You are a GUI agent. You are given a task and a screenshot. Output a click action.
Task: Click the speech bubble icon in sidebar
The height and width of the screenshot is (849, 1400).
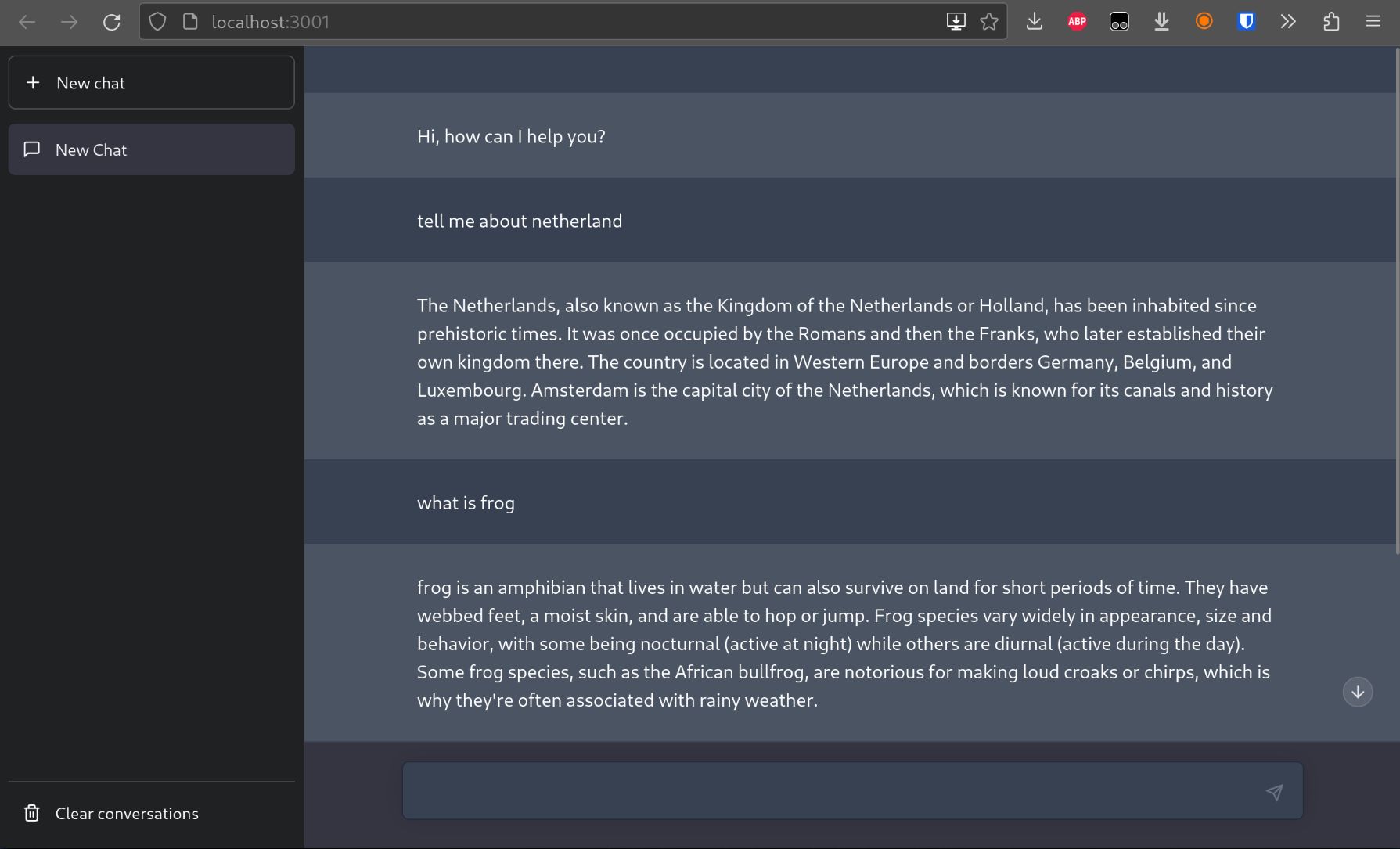[32, 149]
